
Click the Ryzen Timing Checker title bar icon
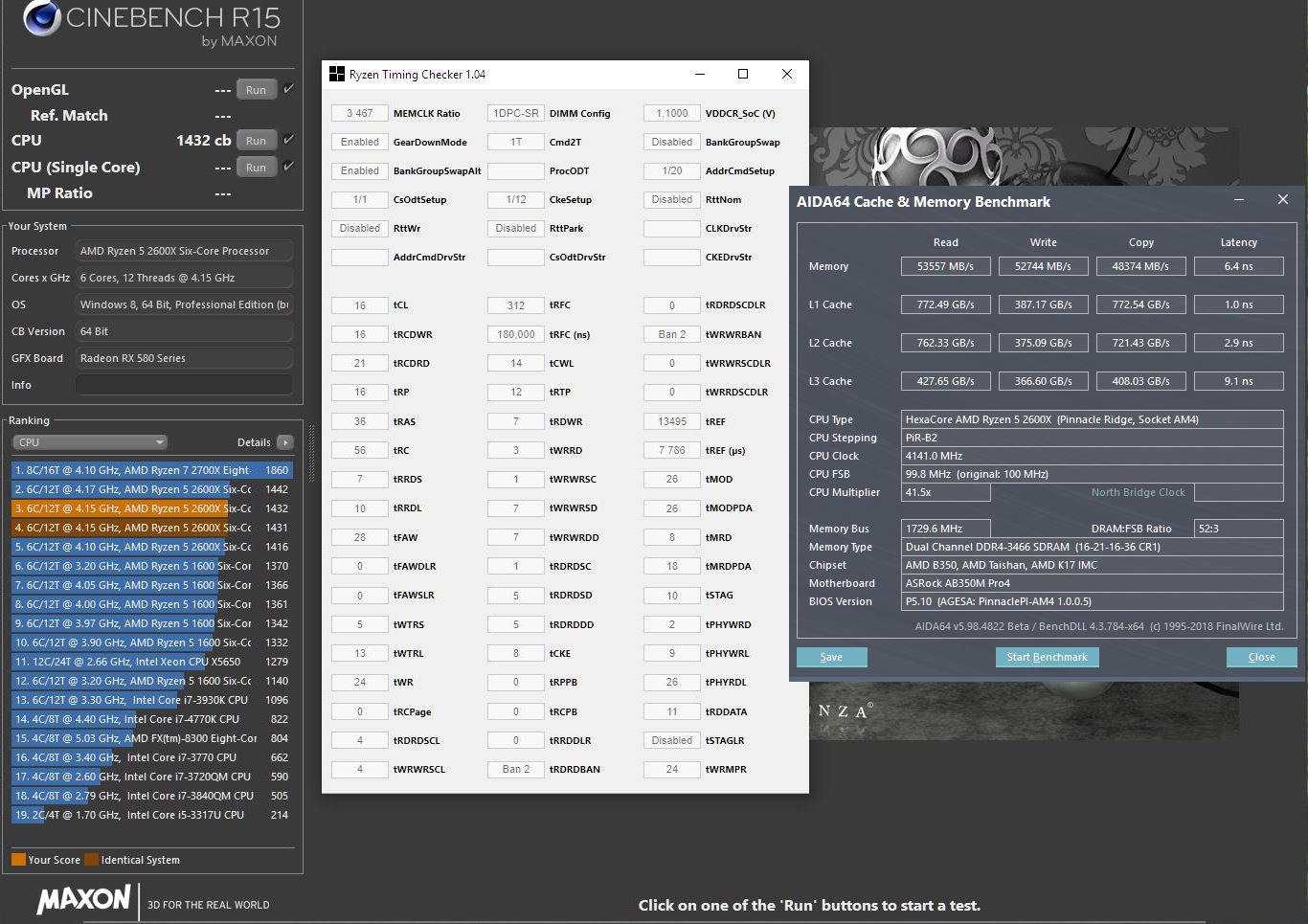[x=336, y=74]
